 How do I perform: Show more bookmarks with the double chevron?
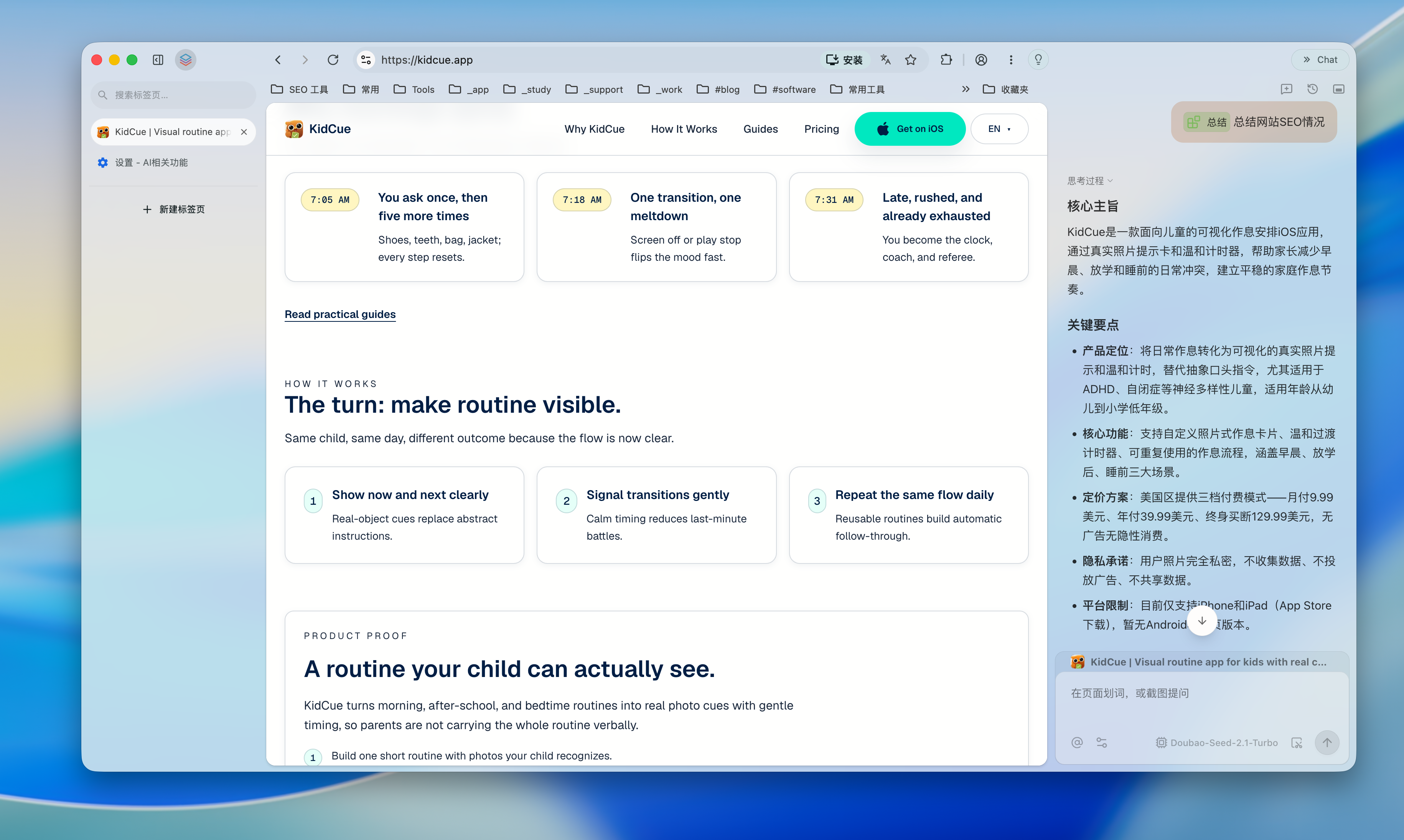click(x=966, y=89)
